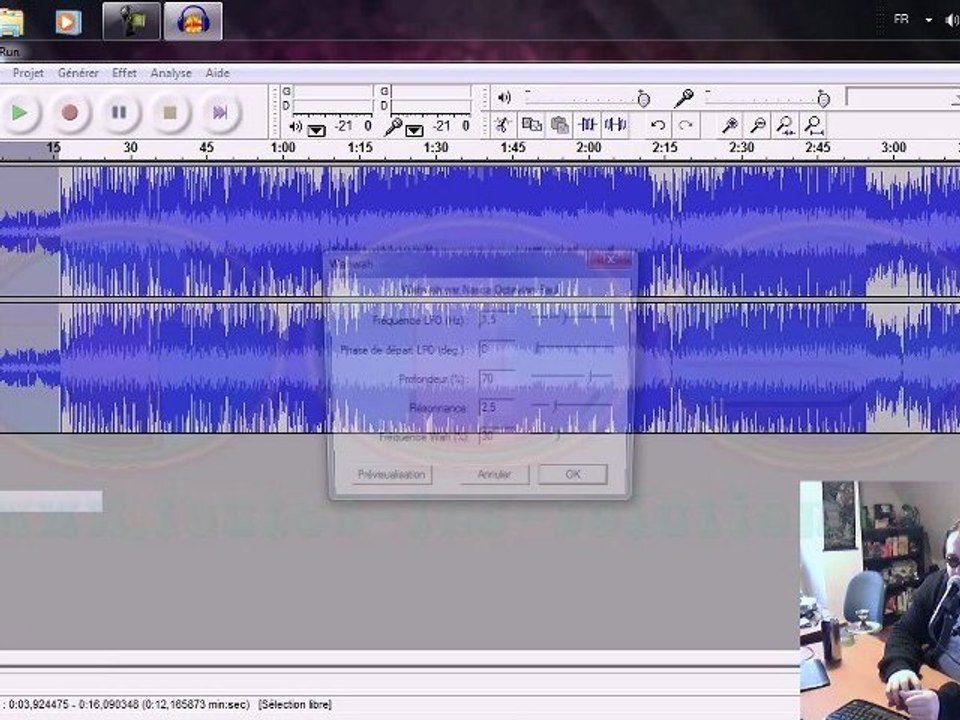Click the Sélection libre status text

point(295,705)
